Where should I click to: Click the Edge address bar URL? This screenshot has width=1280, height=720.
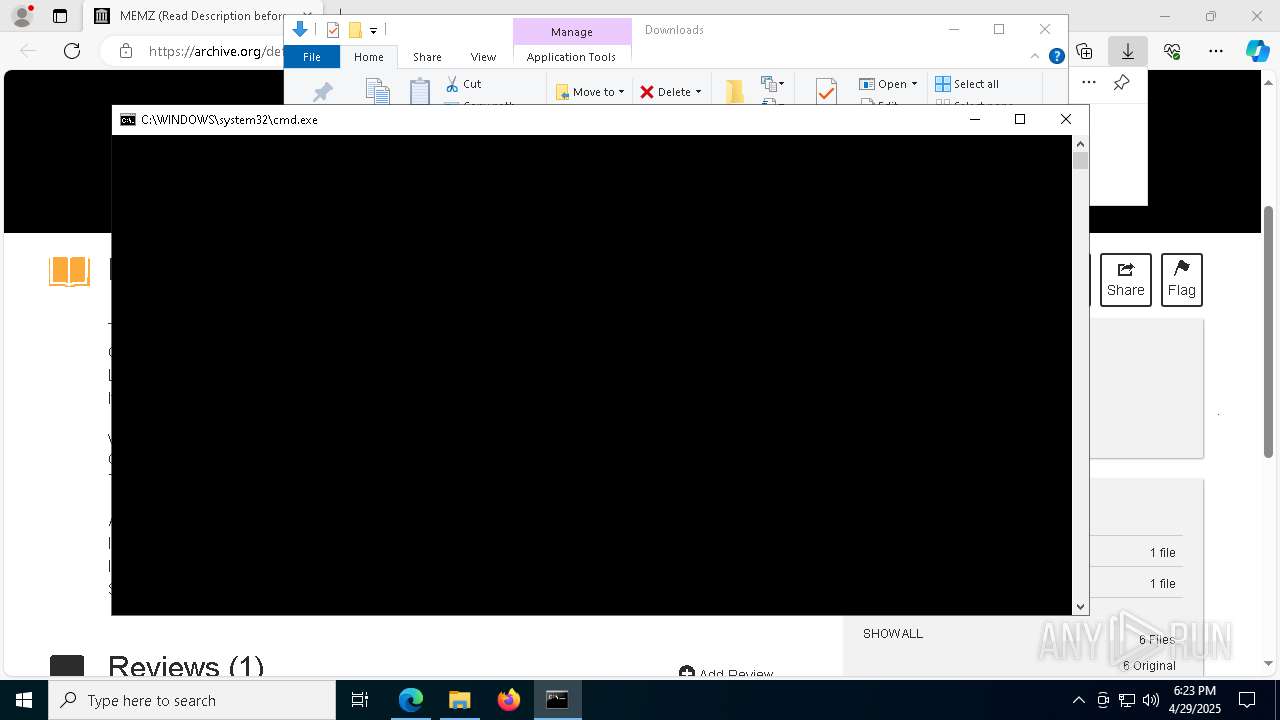click(216, 51)
